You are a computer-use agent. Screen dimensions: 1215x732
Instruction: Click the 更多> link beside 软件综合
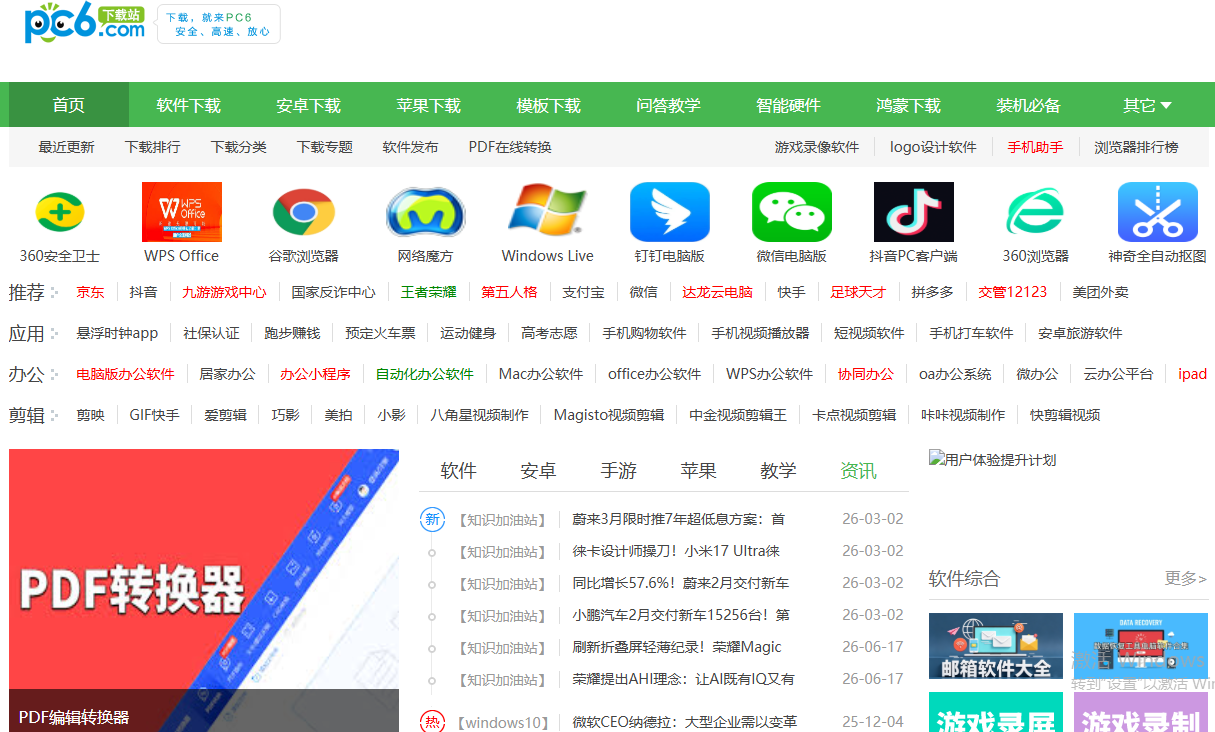[1186, 578]
